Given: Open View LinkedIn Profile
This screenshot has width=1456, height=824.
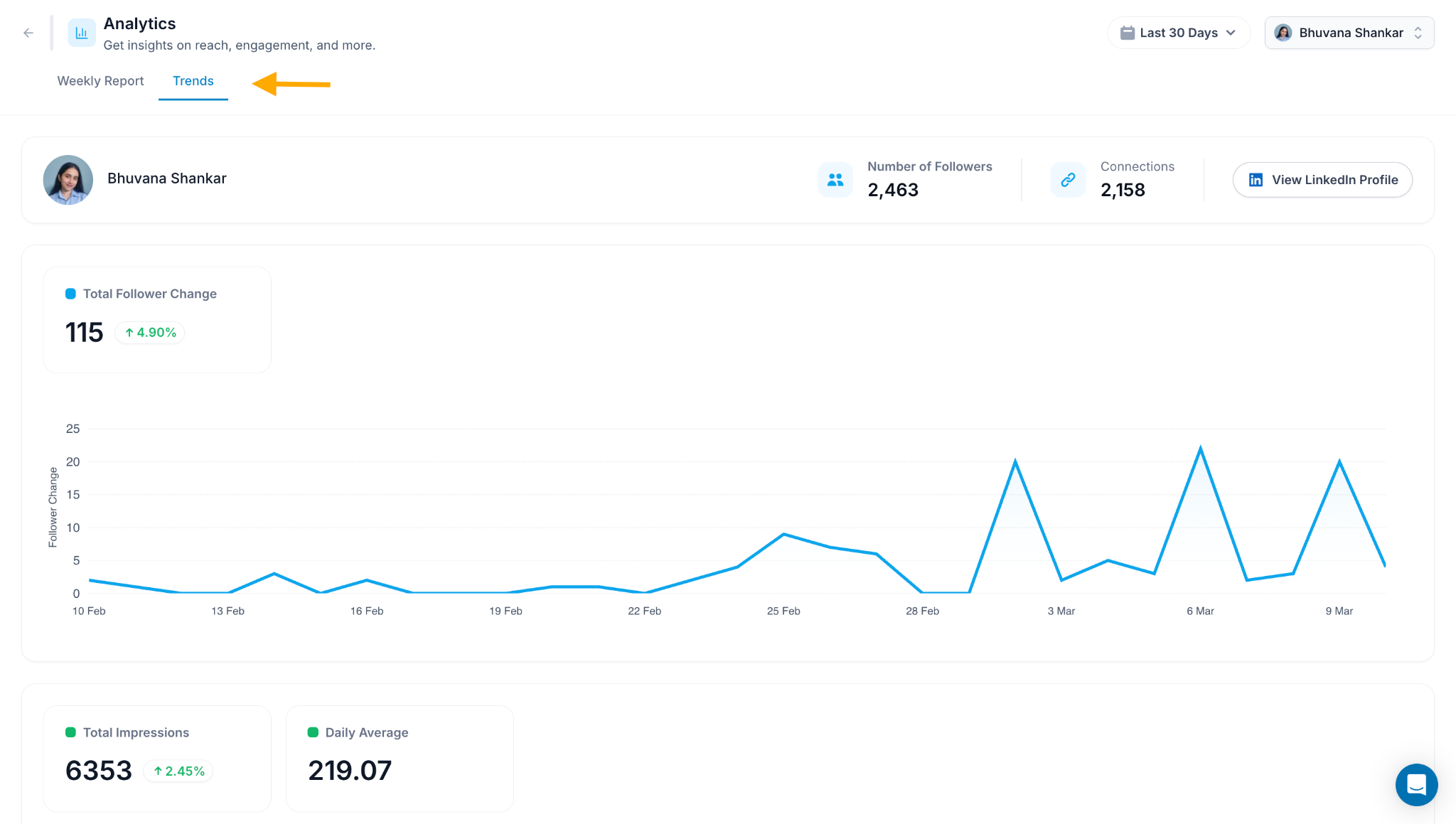Looking at the screenshot, I should point(1322,180).
